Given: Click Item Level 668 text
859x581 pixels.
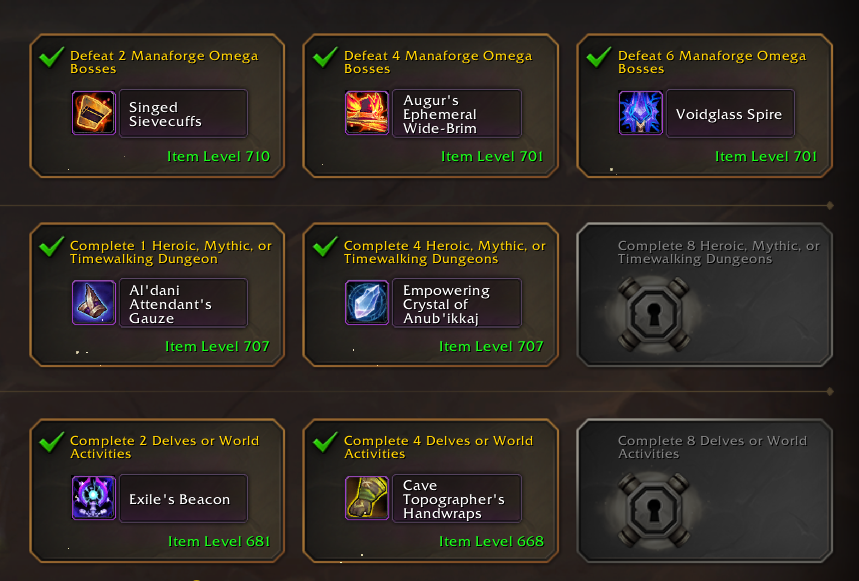Looking at the screenshot, I should coord(491,542).
